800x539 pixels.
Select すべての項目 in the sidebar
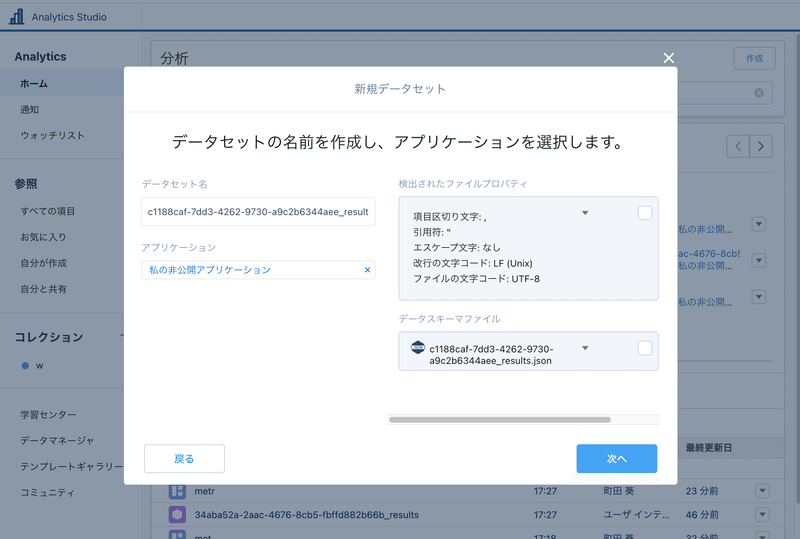click(47, 211)
